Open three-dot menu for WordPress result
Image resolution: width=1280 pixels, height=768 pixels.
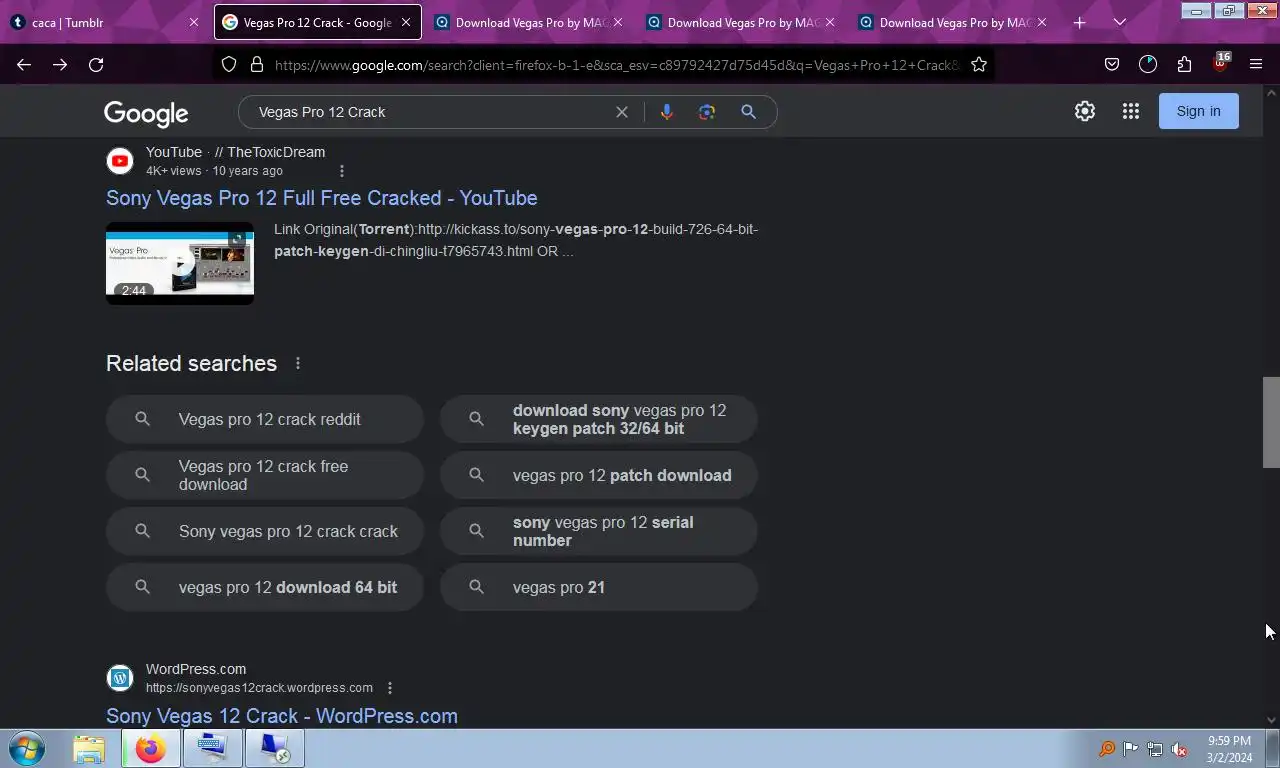[390, 688]
